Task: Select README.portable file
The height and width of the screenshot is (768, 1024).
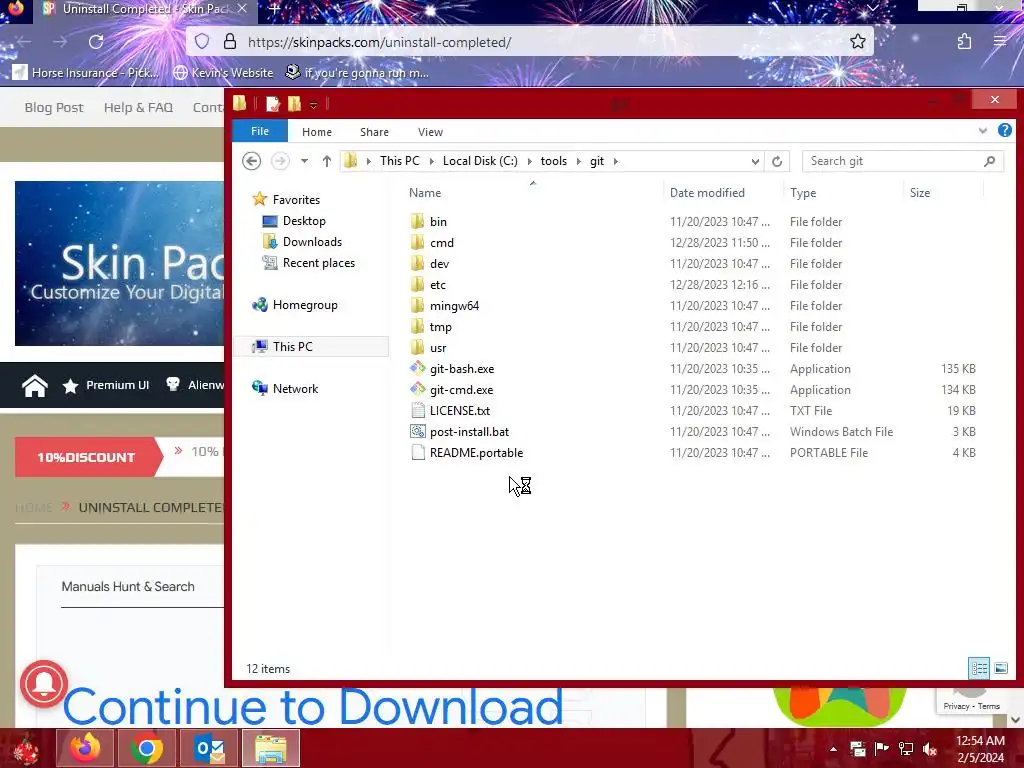Action: pyautogui.click(x=475, y=453)
